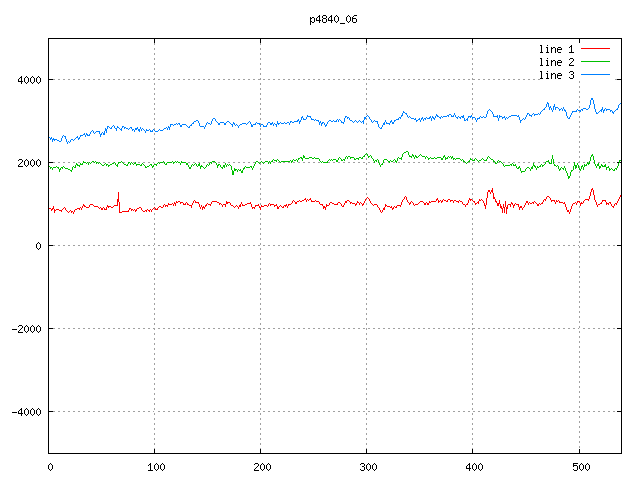Click the -4000 y-axis tick label

point(27,412)
